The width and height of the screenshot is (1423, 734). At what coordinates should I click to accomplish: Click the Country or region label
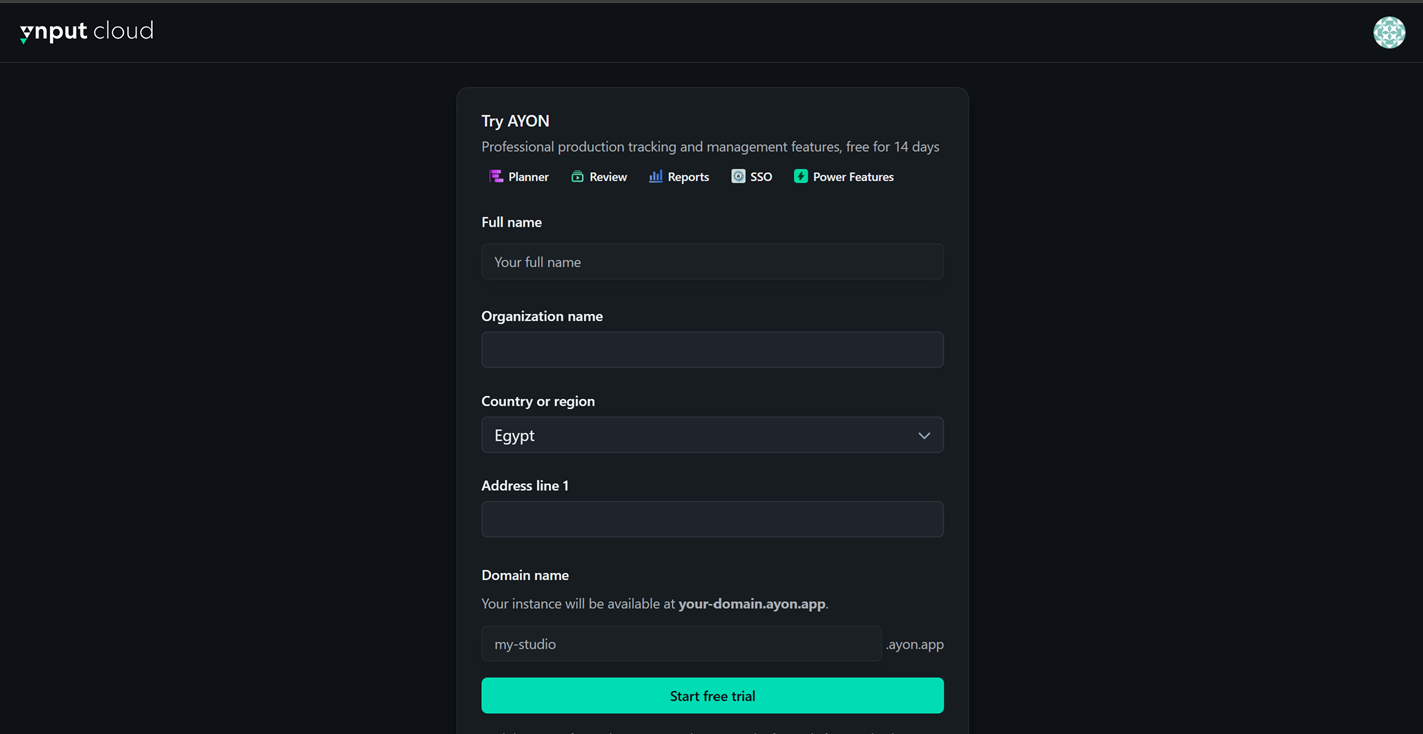click(x=538, y=401)
